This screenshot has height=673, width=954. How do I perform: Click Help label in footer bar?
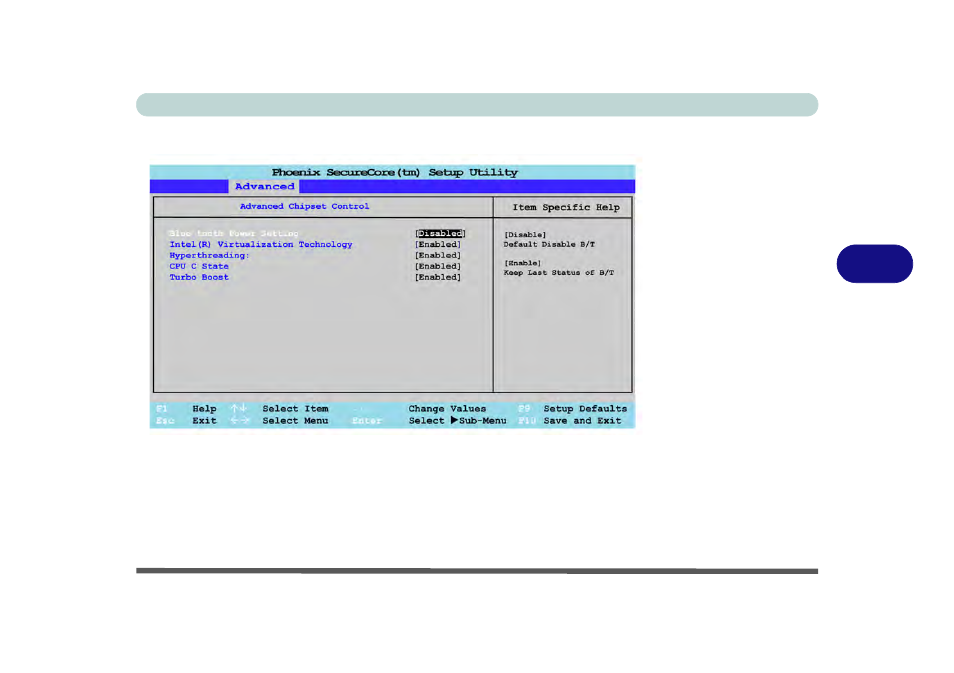tap(204, 409)
